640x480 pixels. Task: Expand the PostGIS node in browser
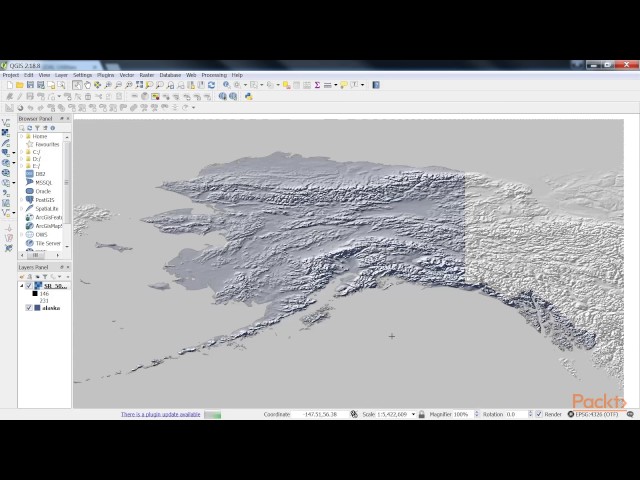click(x=22, y=200)
